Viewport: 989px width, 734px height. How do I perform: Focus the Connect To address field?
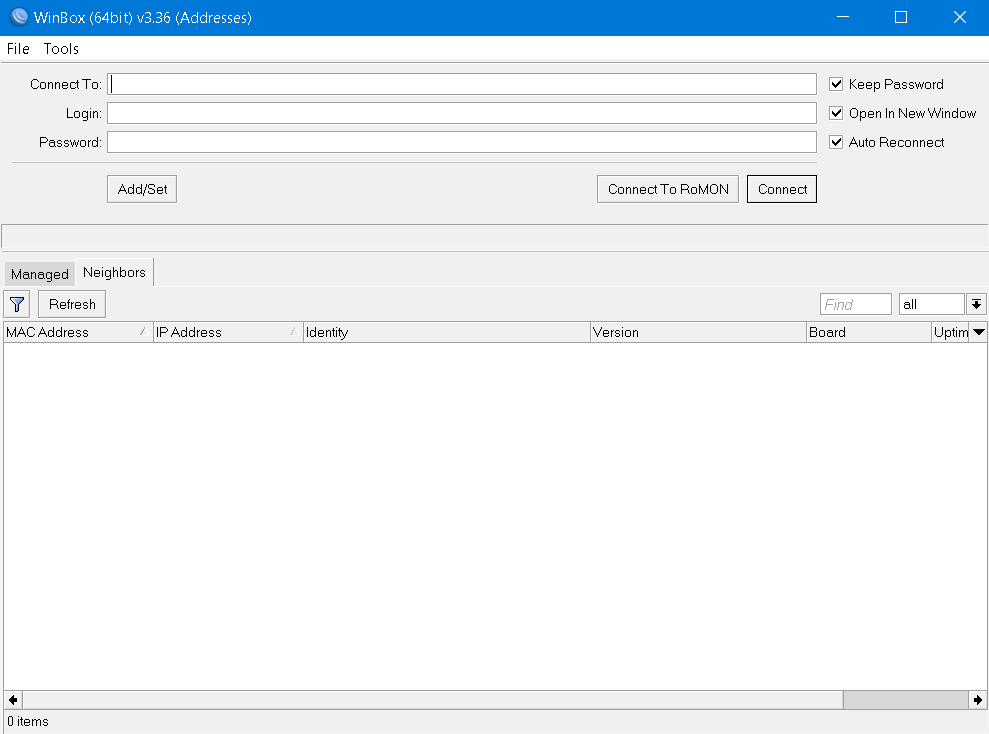click(x=462, y=84)
